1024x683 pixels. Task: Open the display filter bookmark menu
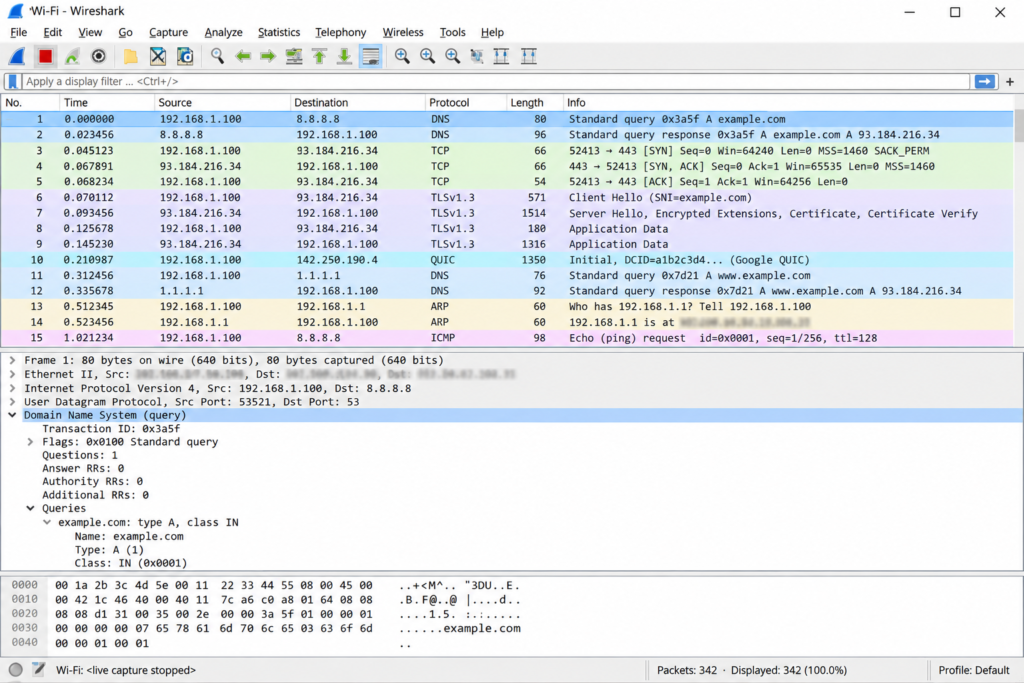[x=12, y=82]
